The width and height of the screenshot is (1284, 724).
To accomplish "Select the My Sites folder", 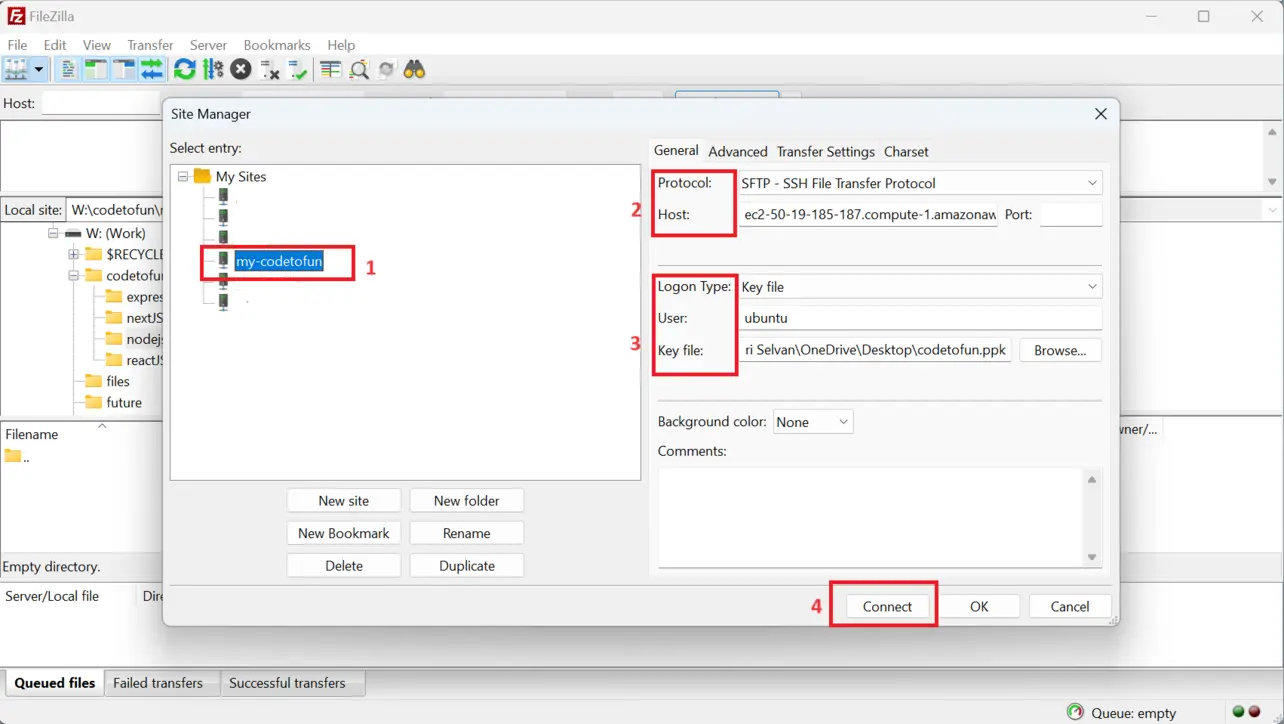I will (241, 176).
